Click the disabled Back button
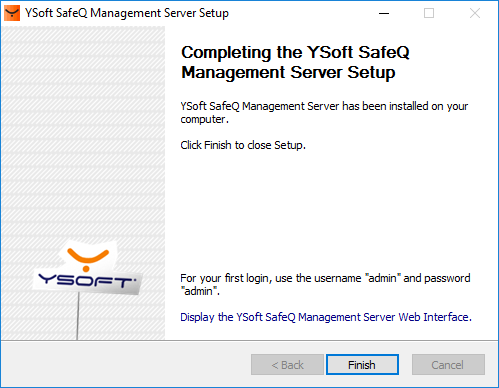 (x=287, y=364)
